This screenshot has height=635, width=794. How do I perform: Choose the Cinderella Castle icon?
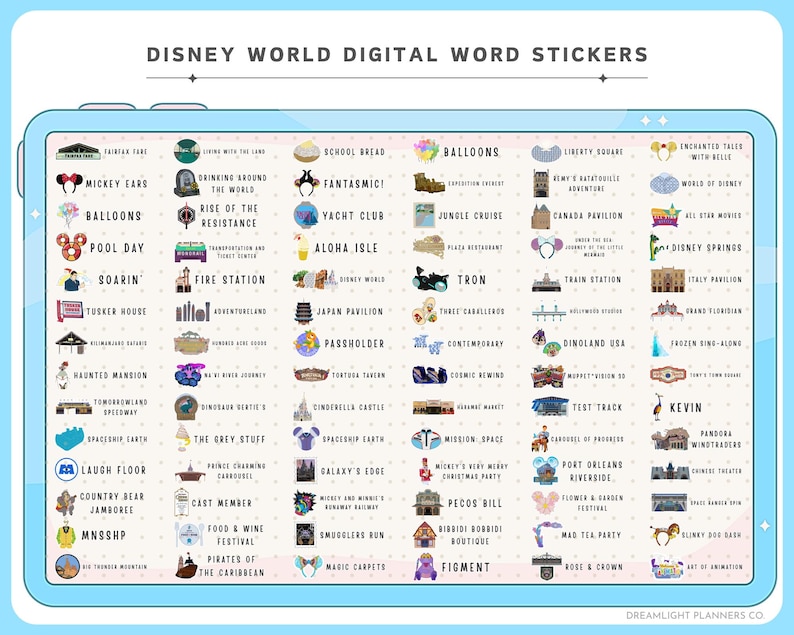[x=303, y=407]
